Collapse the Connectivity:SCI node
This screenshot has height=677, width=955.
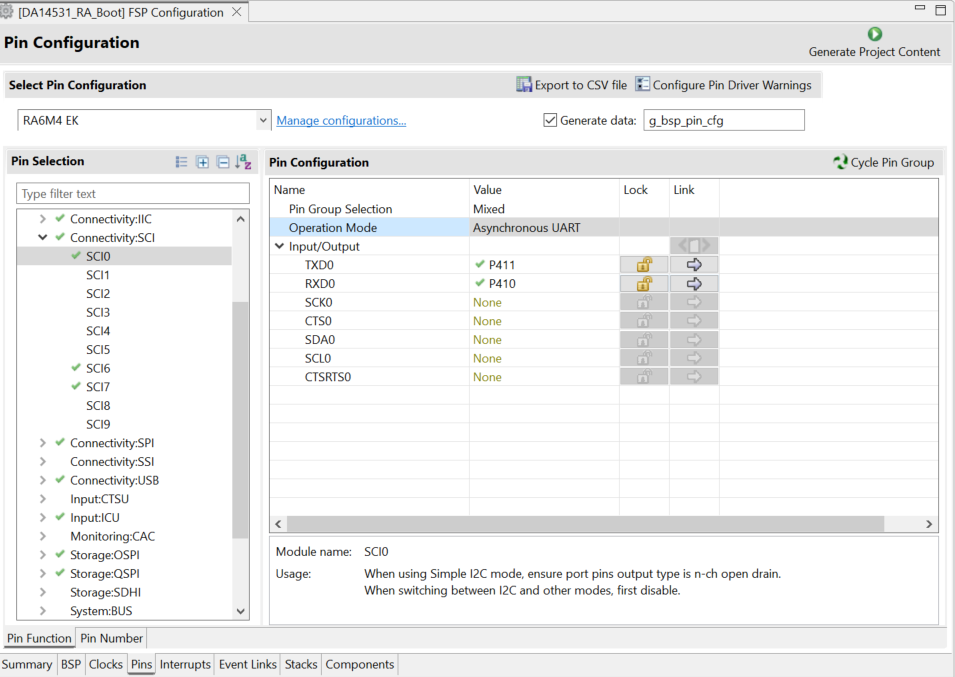point(43,237)
